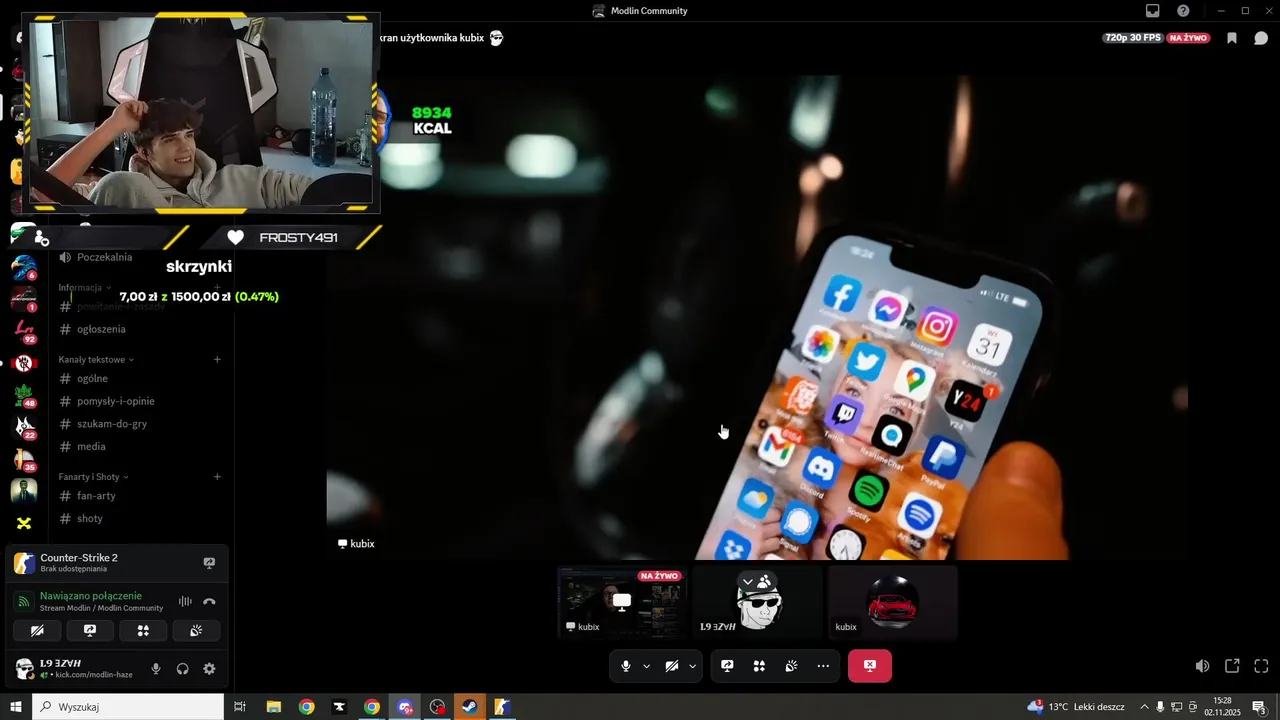This screenshot has width=1280, height=720.
Task: Select kubix's live stream thumbnail
Action: [x=622, y=602]
